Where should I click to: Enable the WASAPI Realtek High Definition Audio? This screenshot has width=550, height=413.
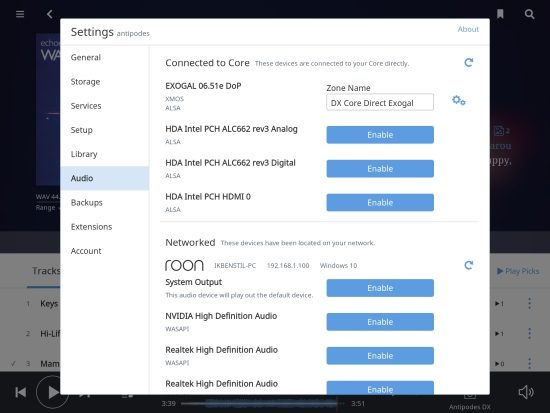point(380,356)
